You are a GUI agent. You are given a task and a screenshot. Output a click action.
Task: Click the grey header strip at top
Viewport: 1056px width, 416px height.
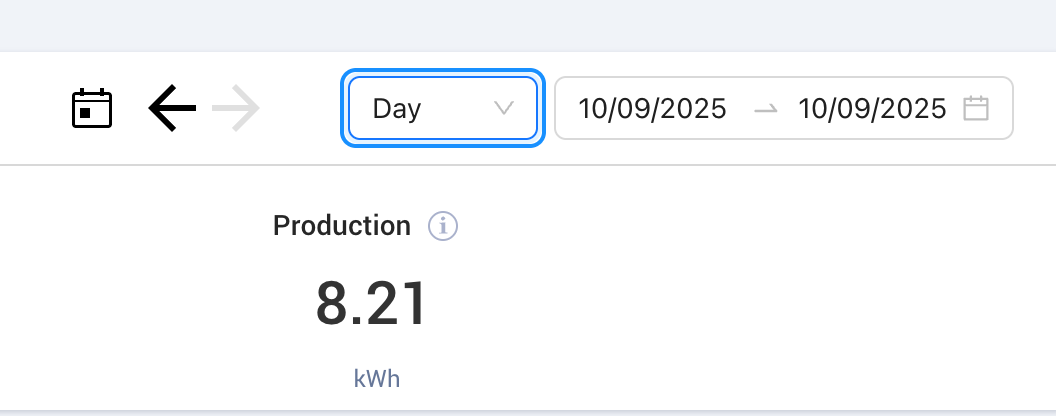(528, 25)
